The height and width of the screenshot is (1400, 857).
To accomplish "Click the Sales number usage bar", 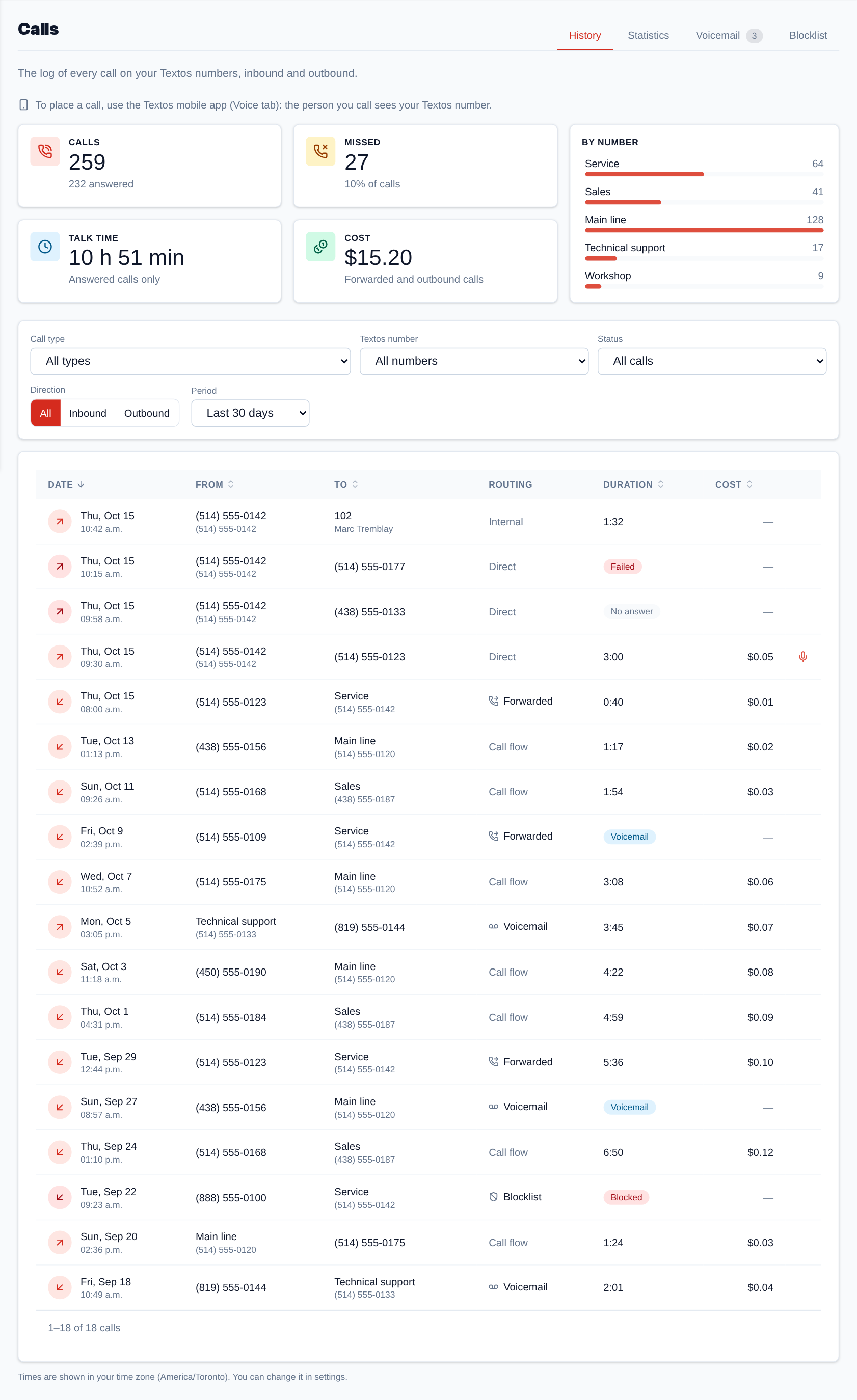I will (x=704, y=202).
